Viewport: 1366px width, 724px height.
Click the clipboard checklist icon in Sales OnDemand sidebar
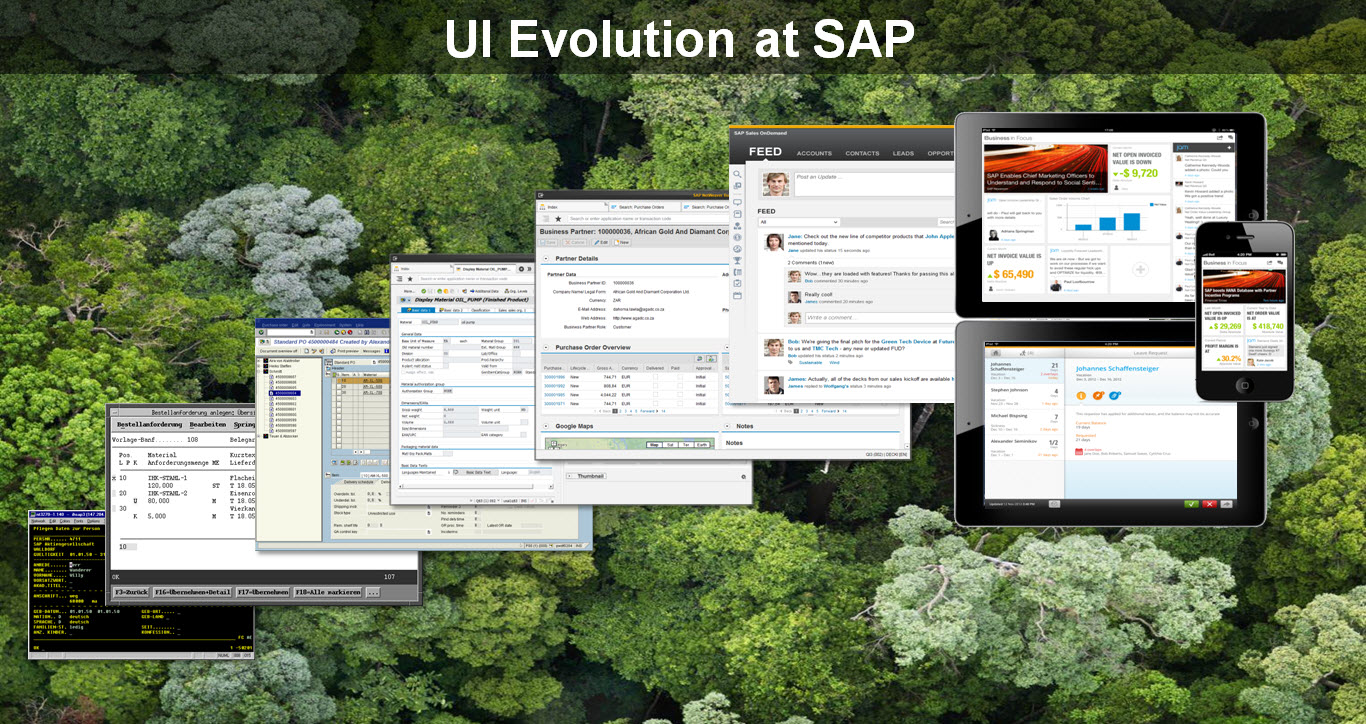pos(737,283)
